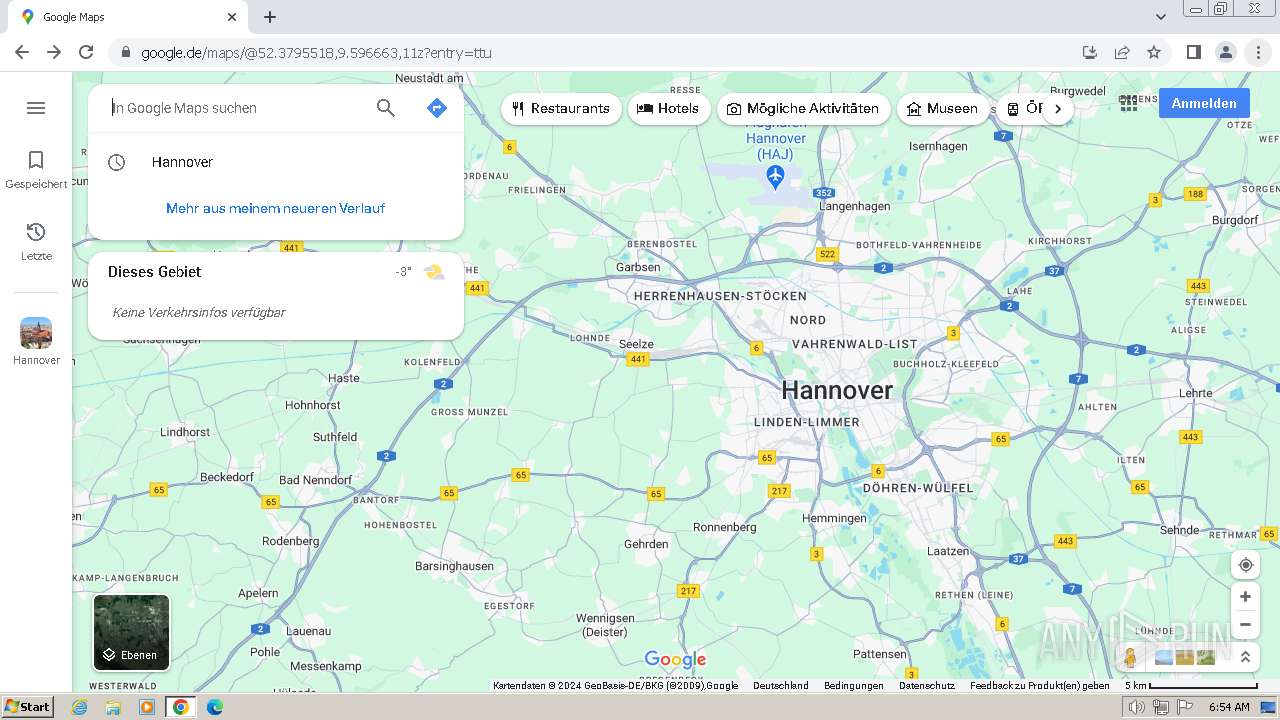This screenshot has width=1280, height=720.
Task: Filter the map by Hotels
Action: click(669, 109)
